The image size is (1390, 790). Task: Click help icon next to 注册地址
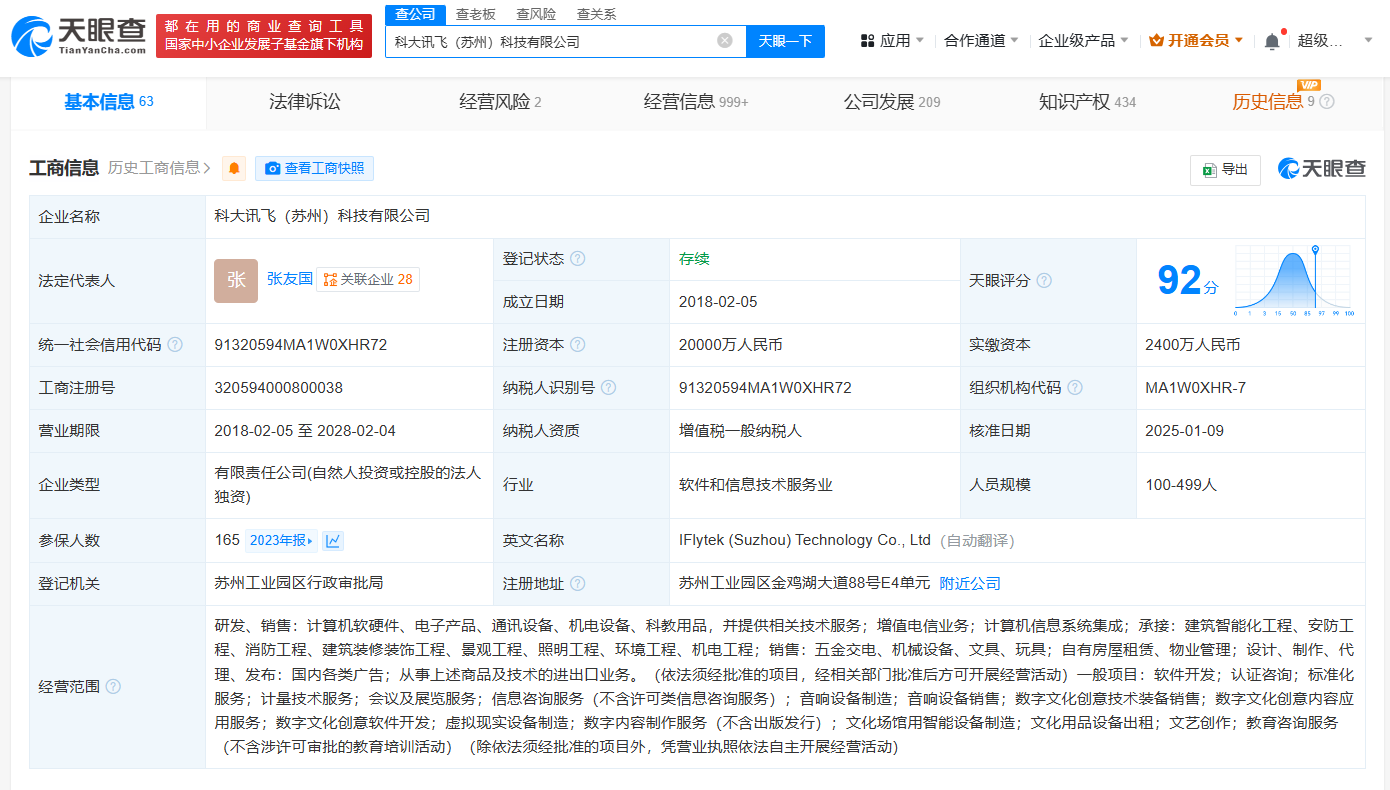coord(577,584)
